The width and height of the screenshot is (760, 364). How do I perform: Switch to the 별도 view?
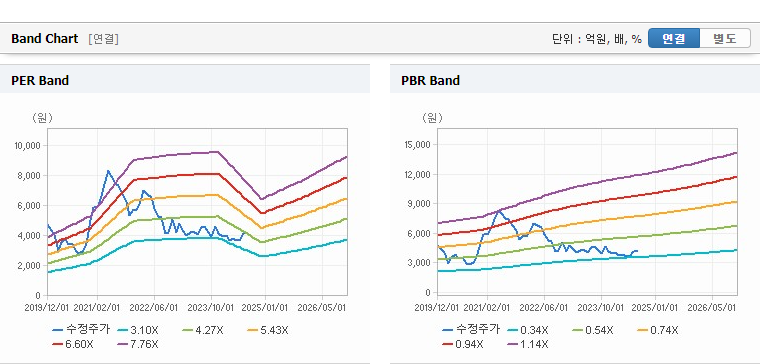725,39
